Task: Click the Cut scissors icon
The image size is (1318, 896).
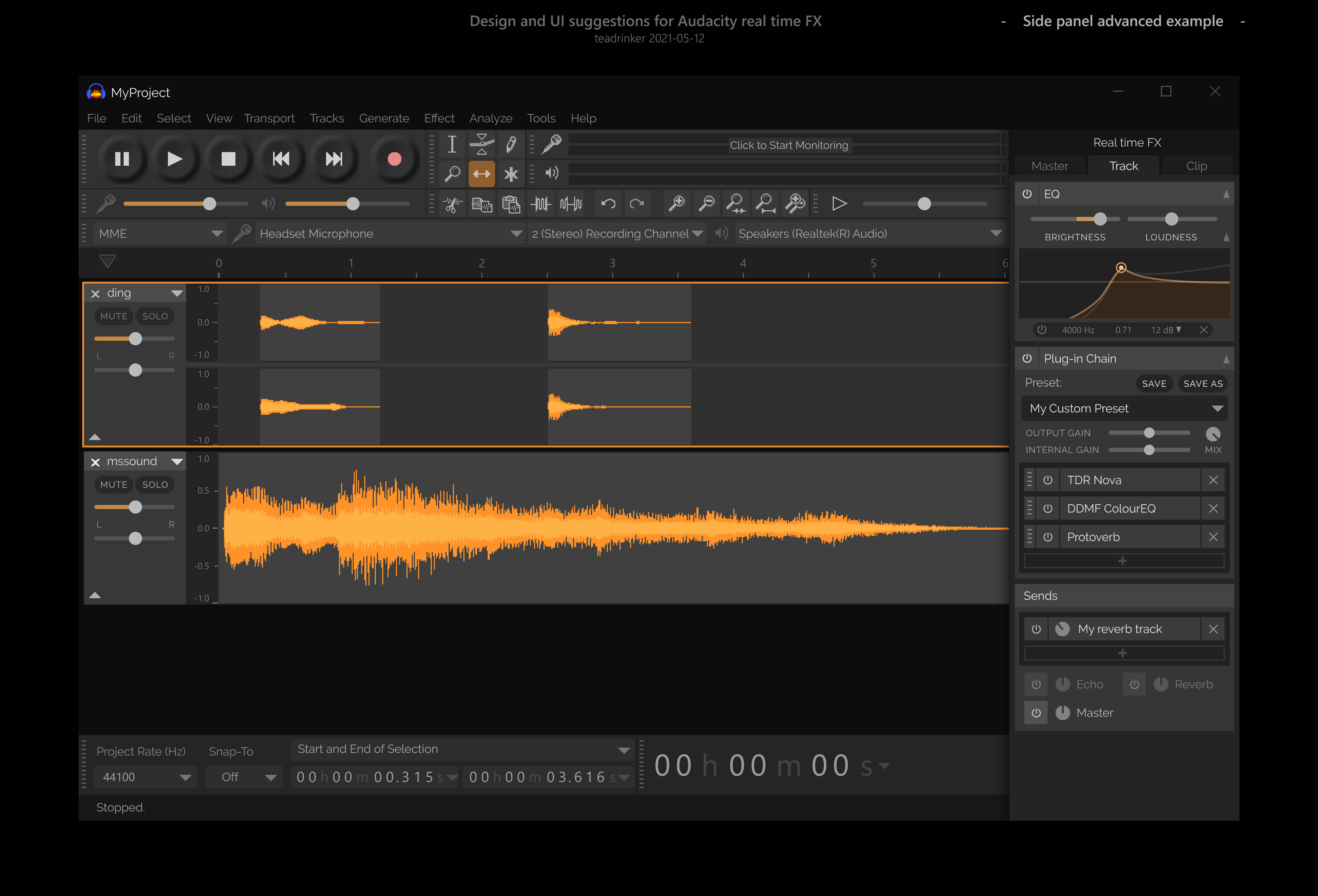Action: click(452, 204)
